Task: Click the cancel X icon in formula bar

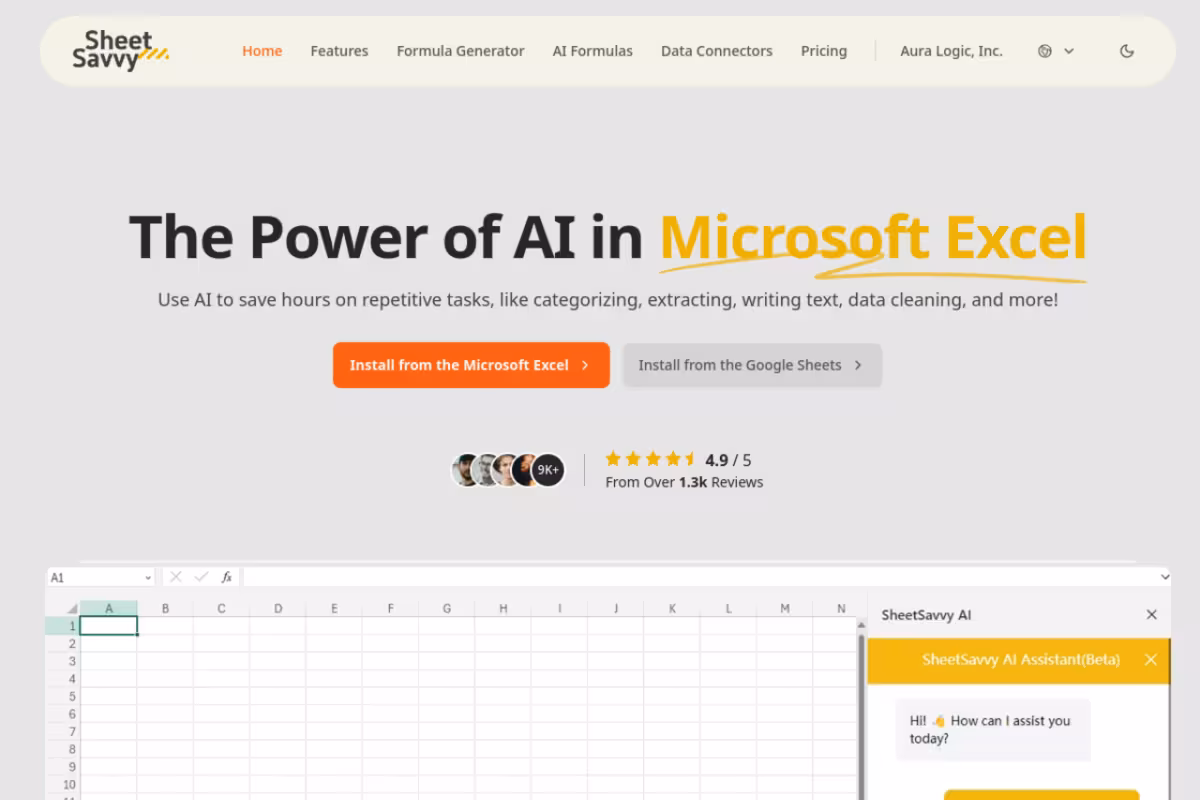Action: coord(176,577)
